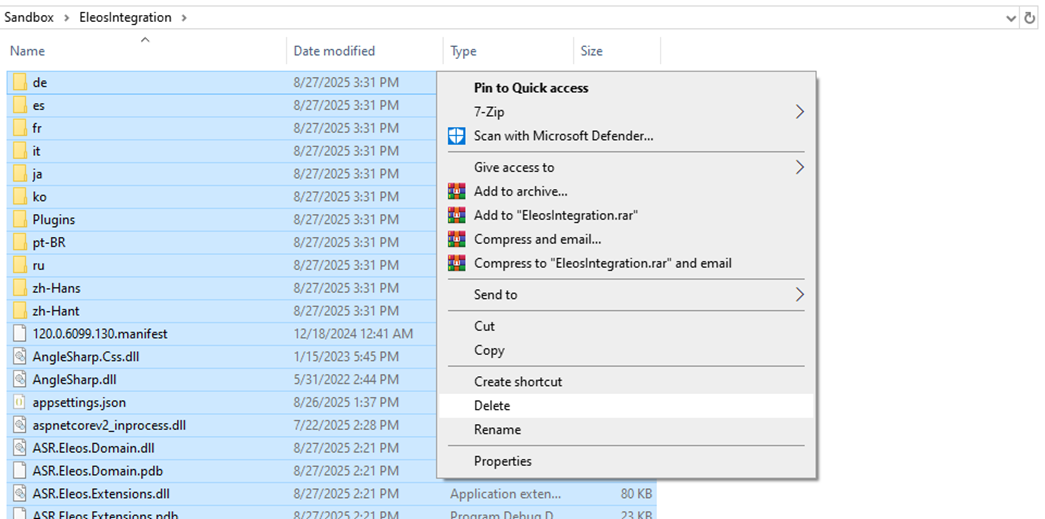Click the 23 KB size cell
Viewport: 1045px width, 519px height.
(x=634, y=515)
